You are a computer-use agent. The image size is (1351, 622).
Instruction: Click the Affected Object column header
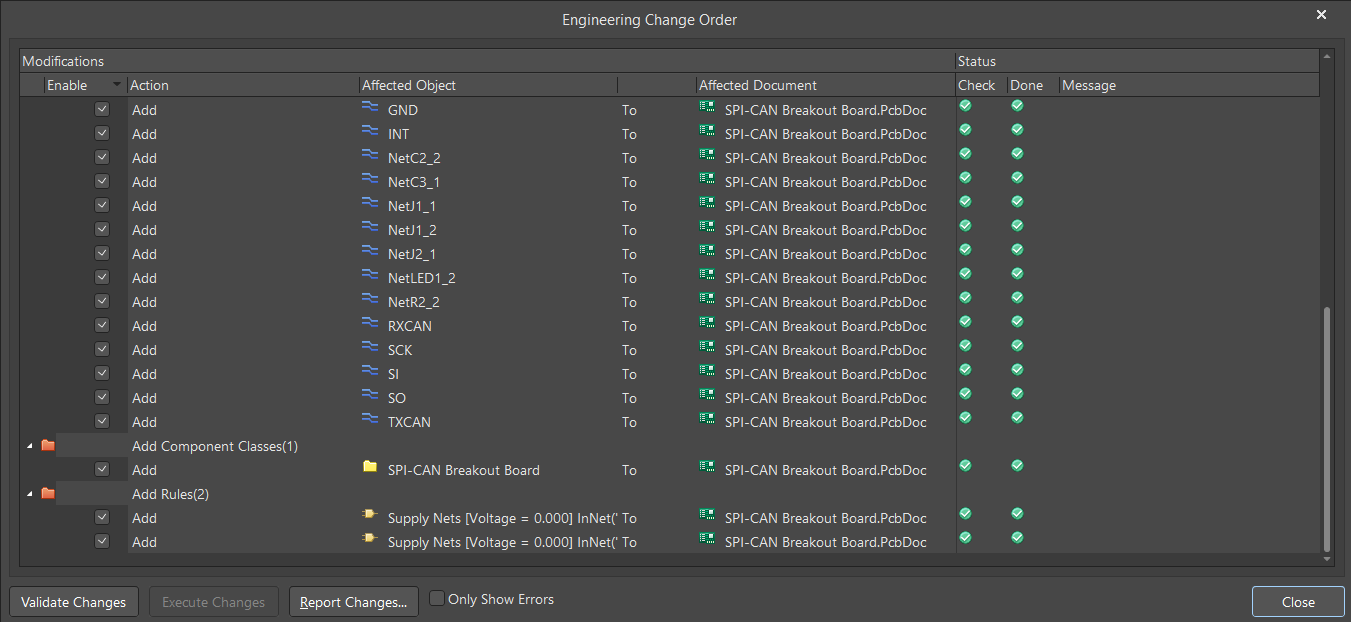point(488,85)
